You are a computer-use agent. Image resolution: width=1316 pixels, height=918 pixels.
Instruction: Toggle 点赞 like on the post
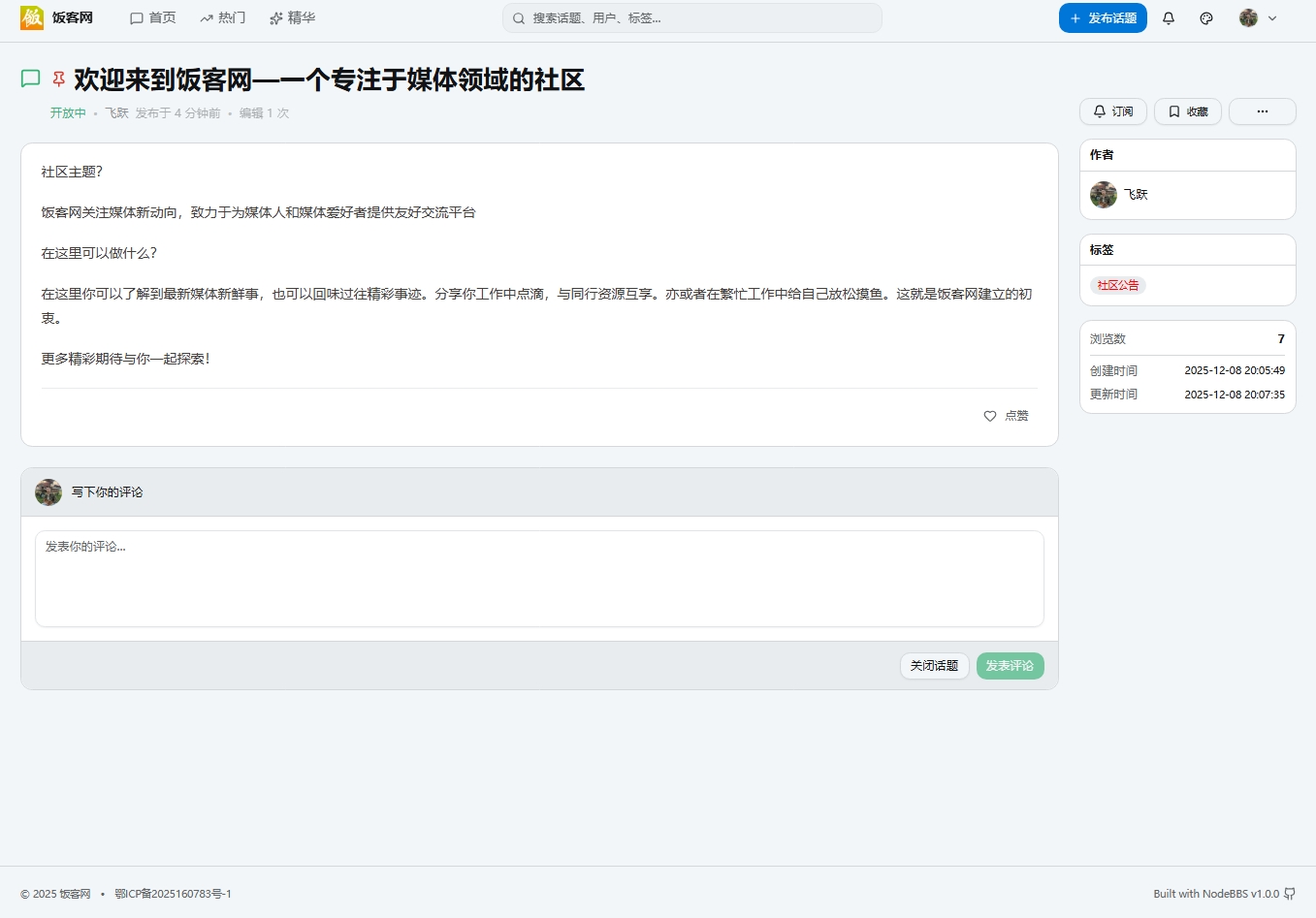pos(1006,416)
